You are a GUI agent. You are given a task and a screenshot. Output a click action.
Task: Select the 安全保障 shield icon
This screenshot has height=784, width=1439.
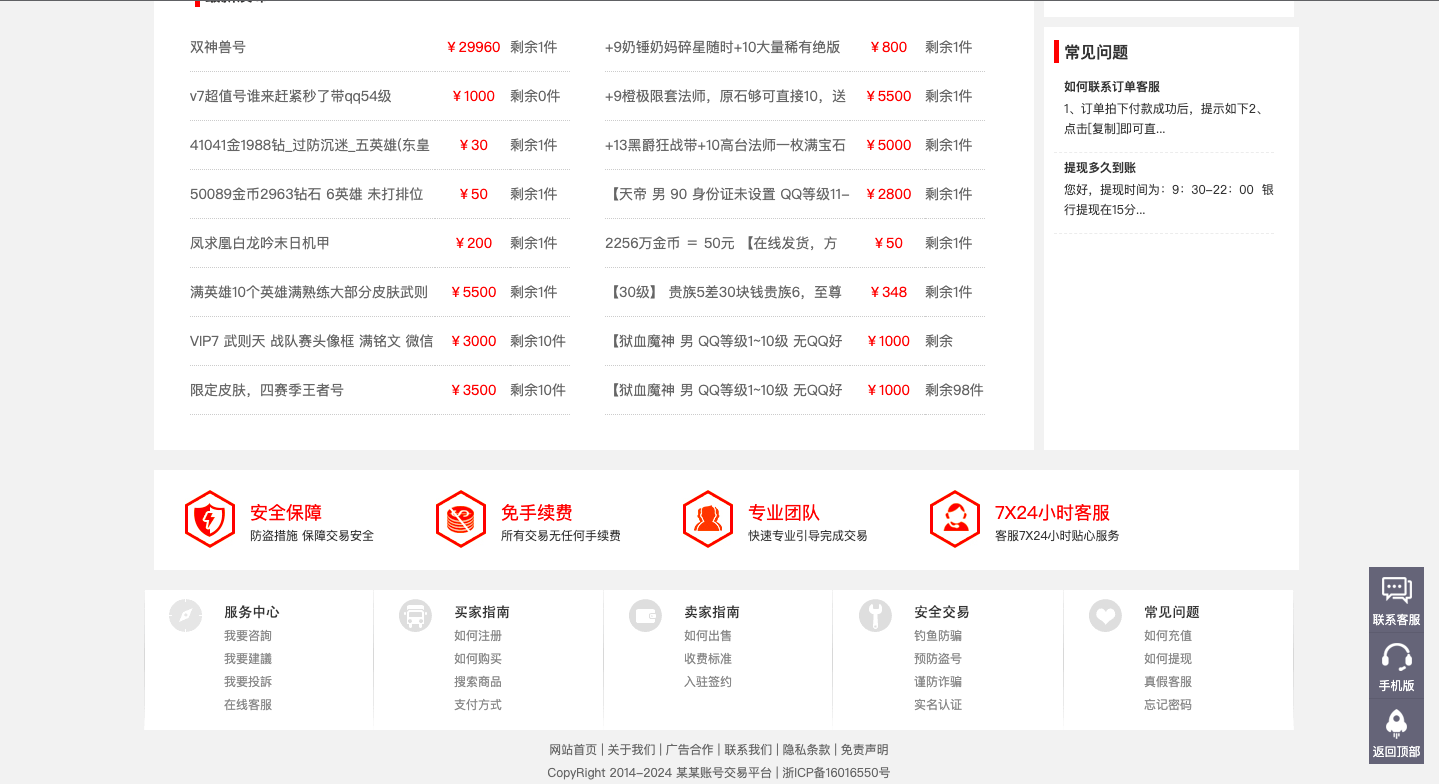coord(210,518)
